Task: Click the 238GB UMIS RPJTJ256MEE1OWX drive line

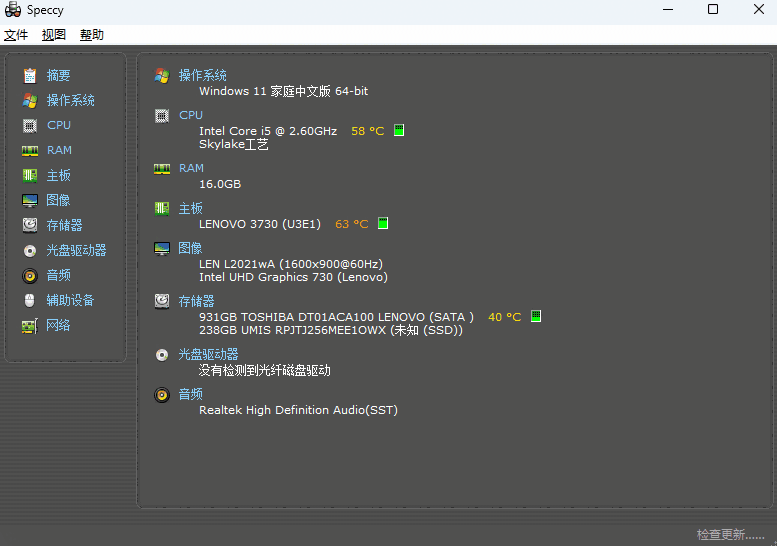Action: (331, 330)
